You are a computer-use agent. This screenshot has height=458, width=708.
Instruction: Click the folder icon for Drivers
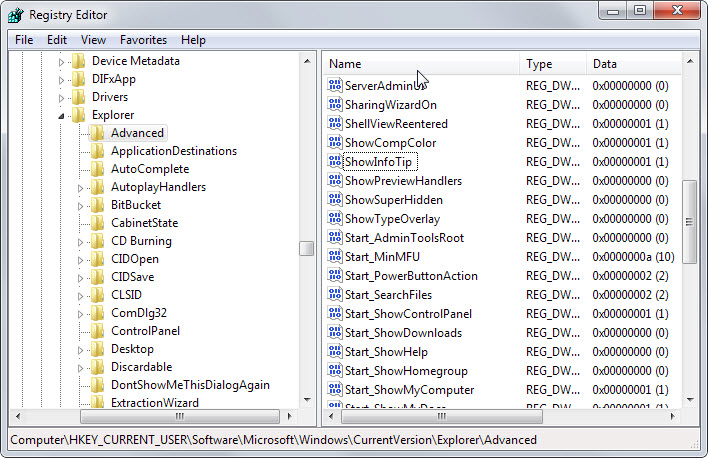coord(79,97)
